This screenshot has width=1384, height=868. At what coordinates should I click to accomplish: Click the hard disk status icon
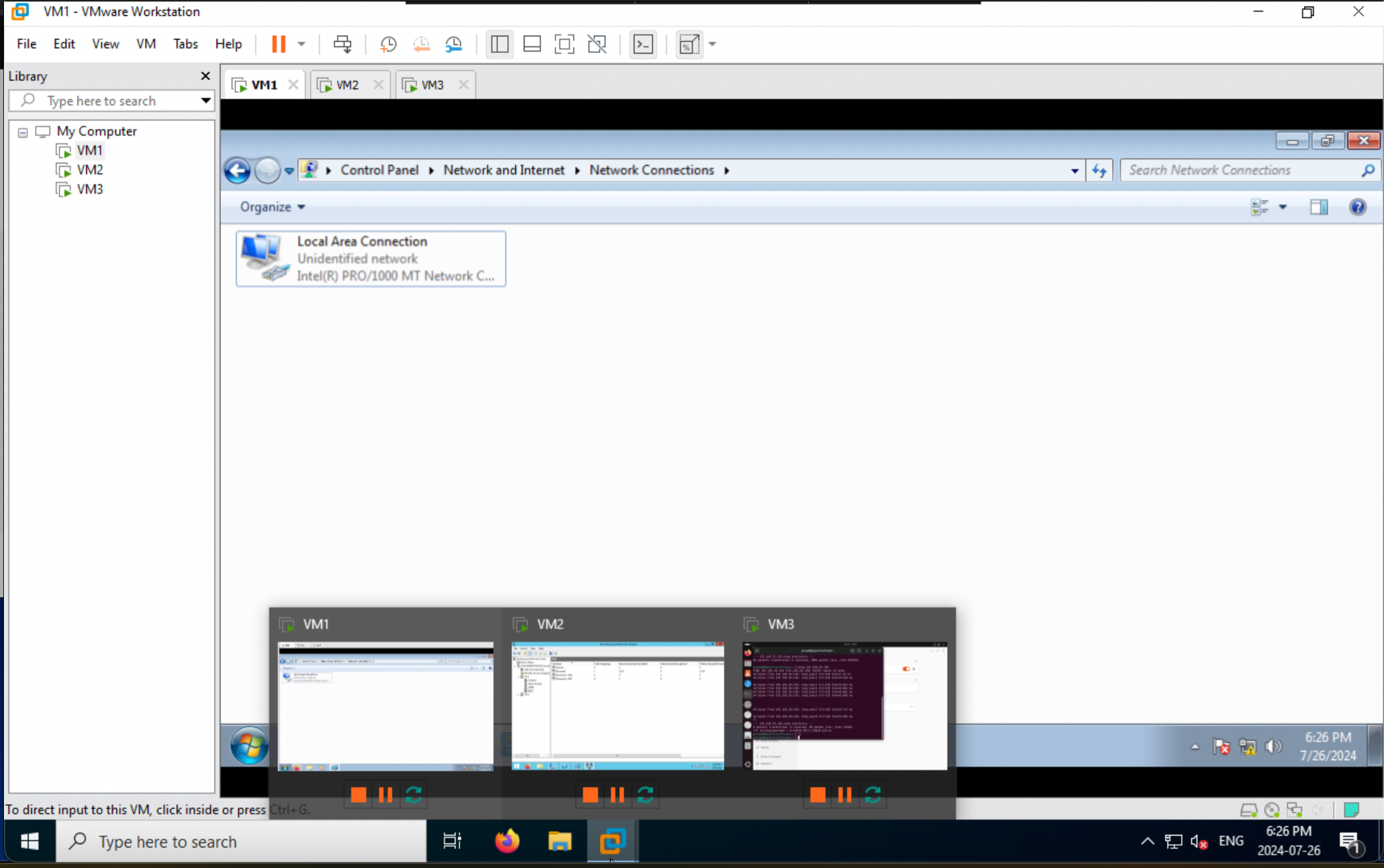click(x=1249, y=809)
